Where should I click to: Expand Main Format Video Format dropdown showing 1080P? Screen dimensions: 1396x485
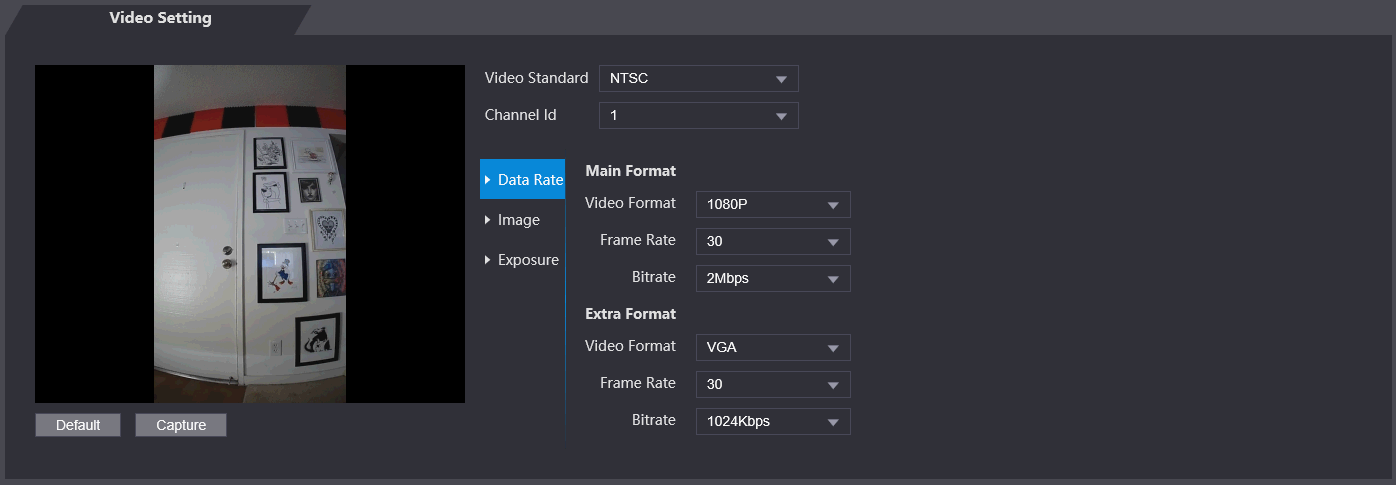[772, 205]
